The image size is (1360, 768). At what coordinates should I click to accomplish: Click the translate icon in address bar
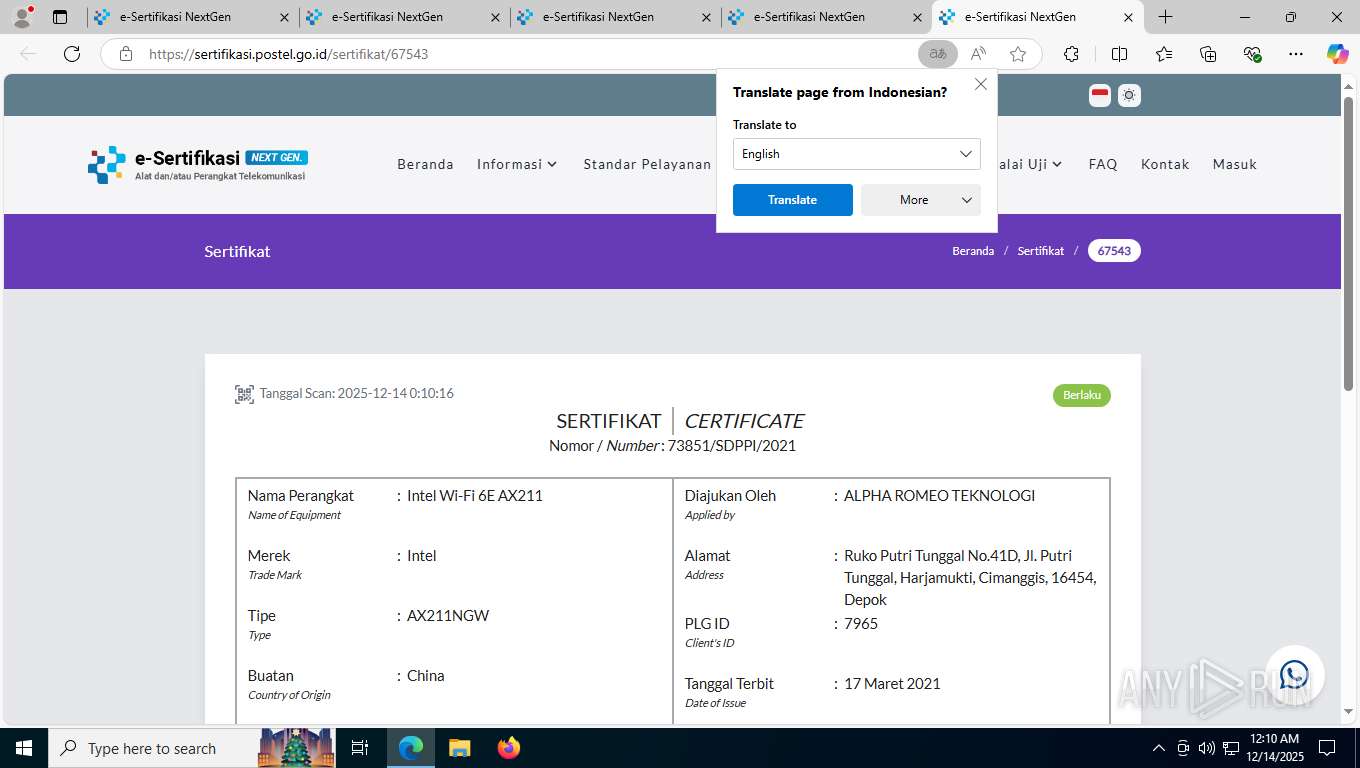pyautogui.click(x=938, y=54)
